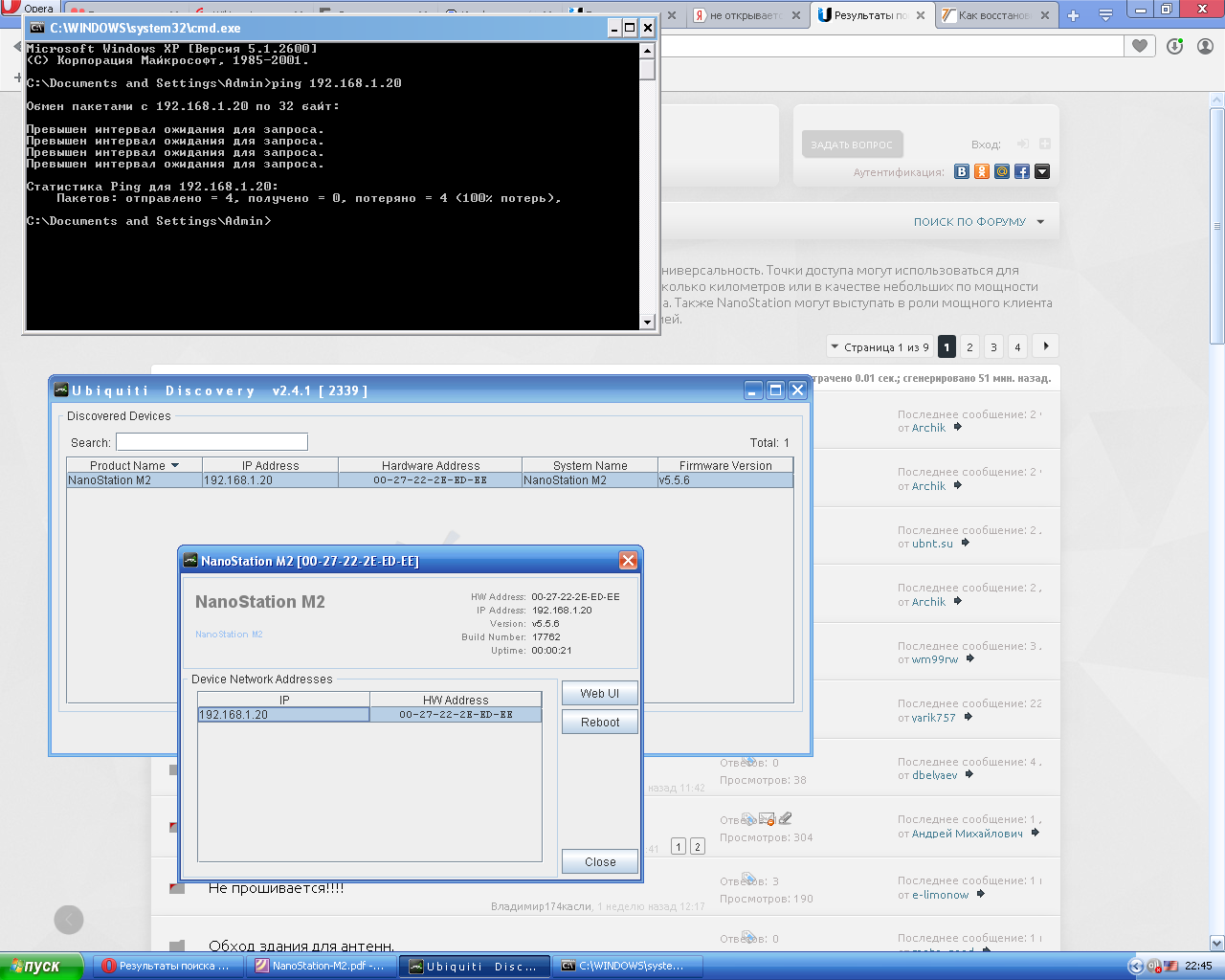Click the NanoStation M2 dialog title icon

(190, 561)
